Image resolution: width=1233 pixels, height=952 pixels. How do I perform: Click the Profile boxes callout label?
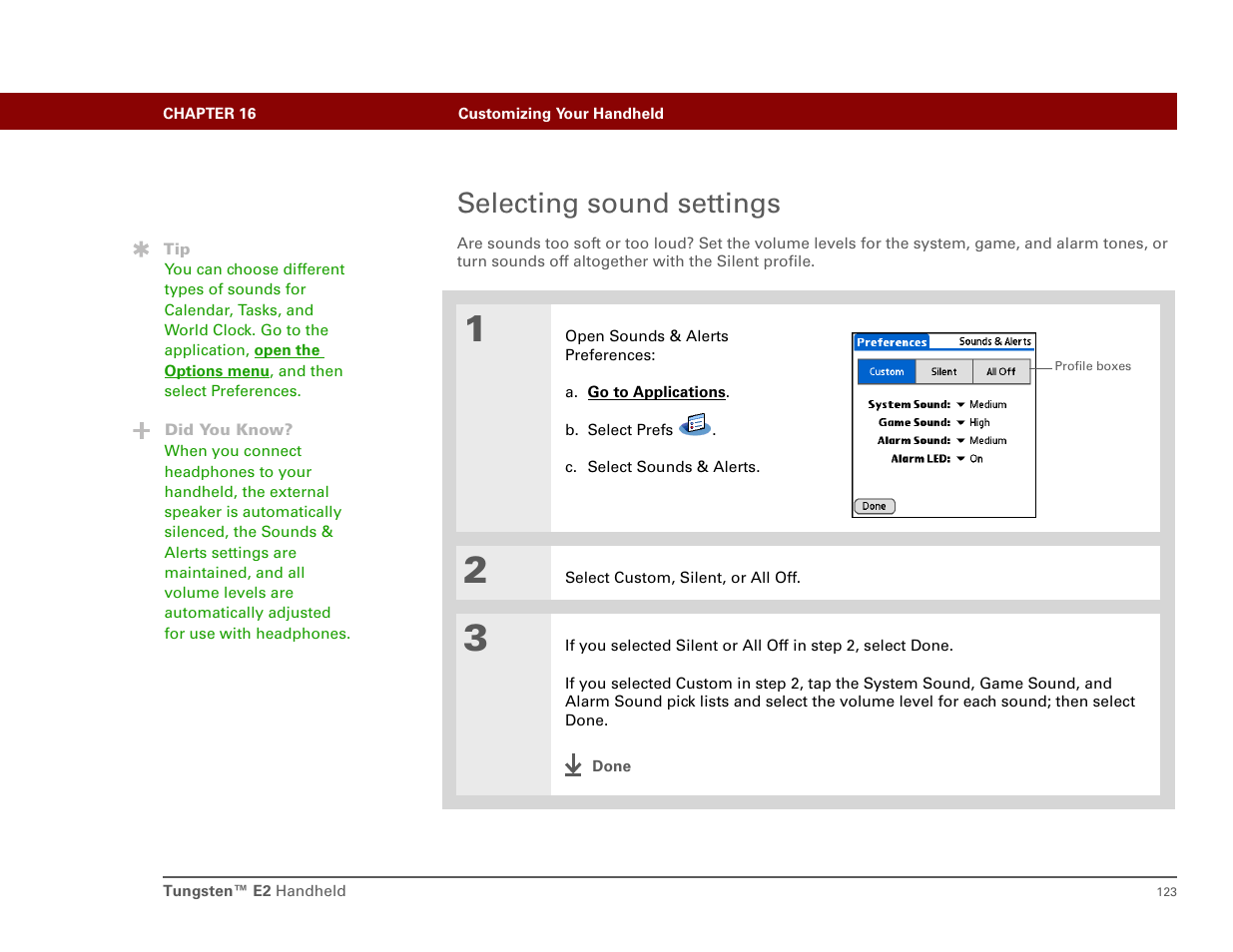point(1093,366)
